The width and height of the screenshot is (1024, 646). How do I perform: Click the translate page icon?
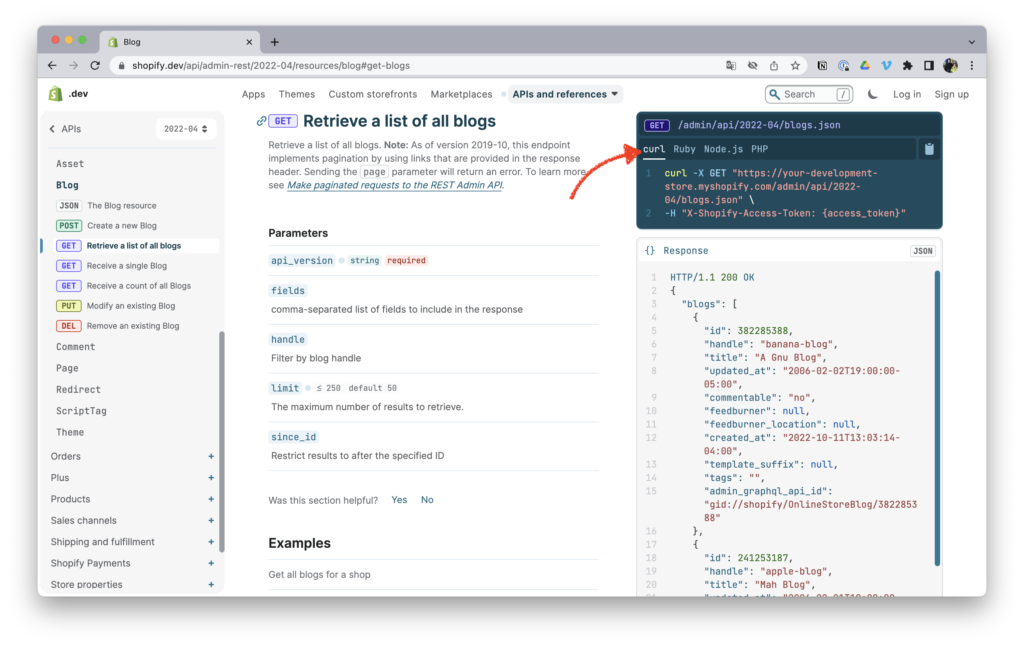[x=731, y=65]
